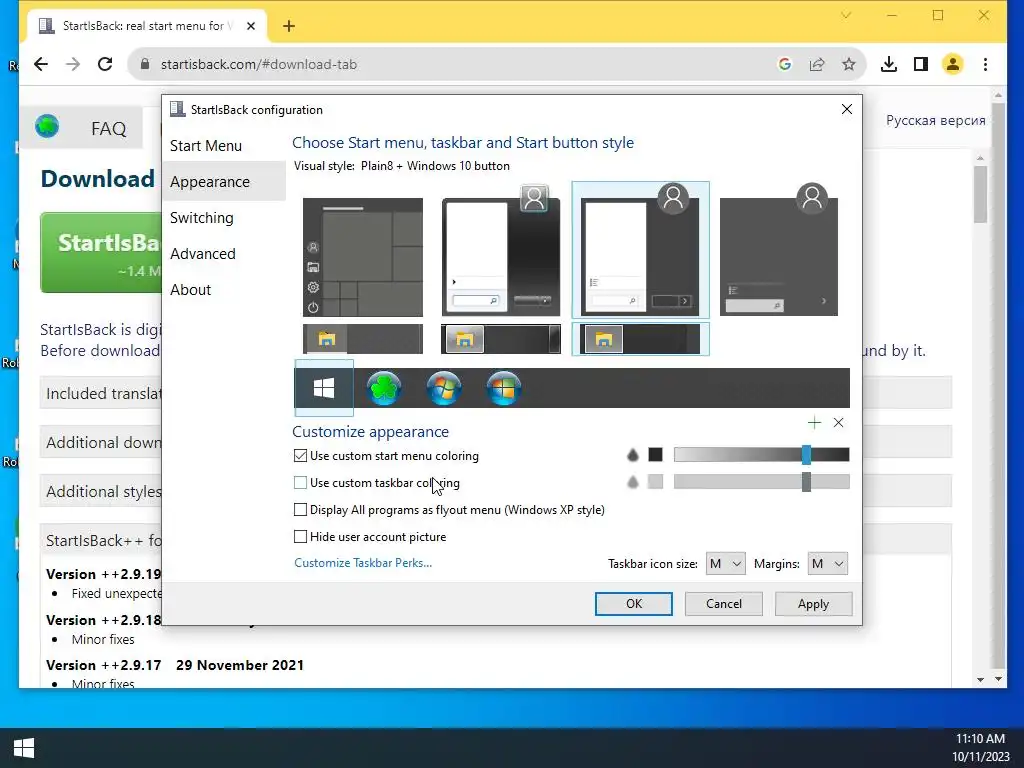Add a custom start button with plus icon
The height and width of the screenshot is (768, 1024).
coord(814,423)
